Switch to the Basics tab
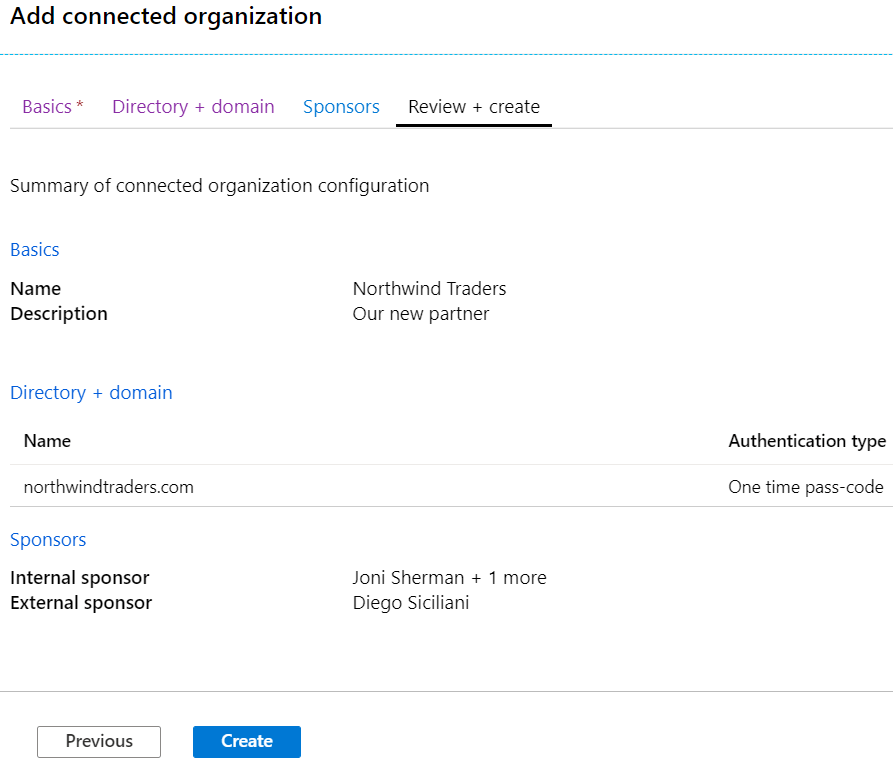893x761 pixels. click(x=52, y=107)
